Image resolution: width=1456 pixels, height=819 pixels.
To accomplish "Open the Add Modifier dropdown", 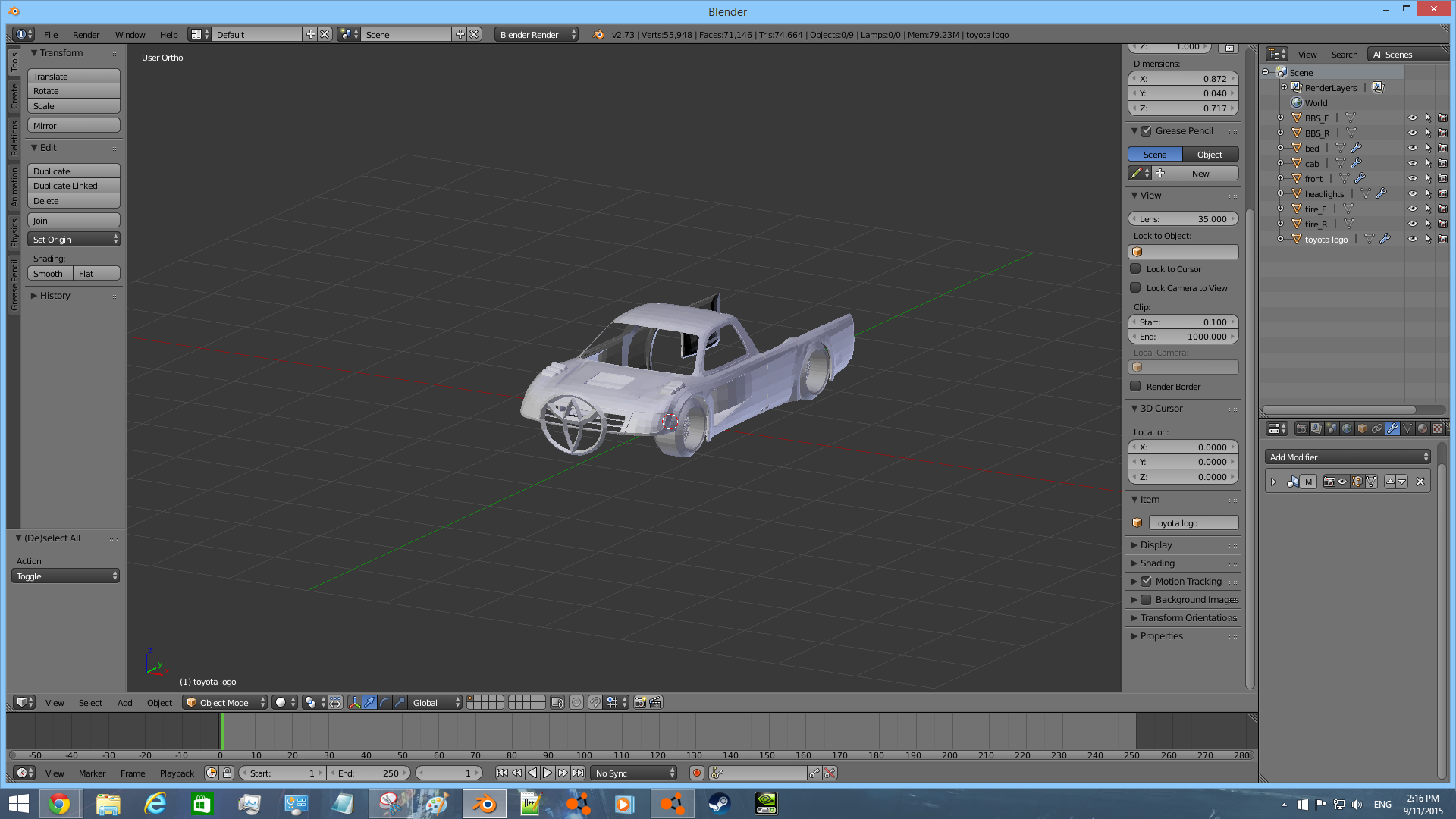I will pos(1348,457).
